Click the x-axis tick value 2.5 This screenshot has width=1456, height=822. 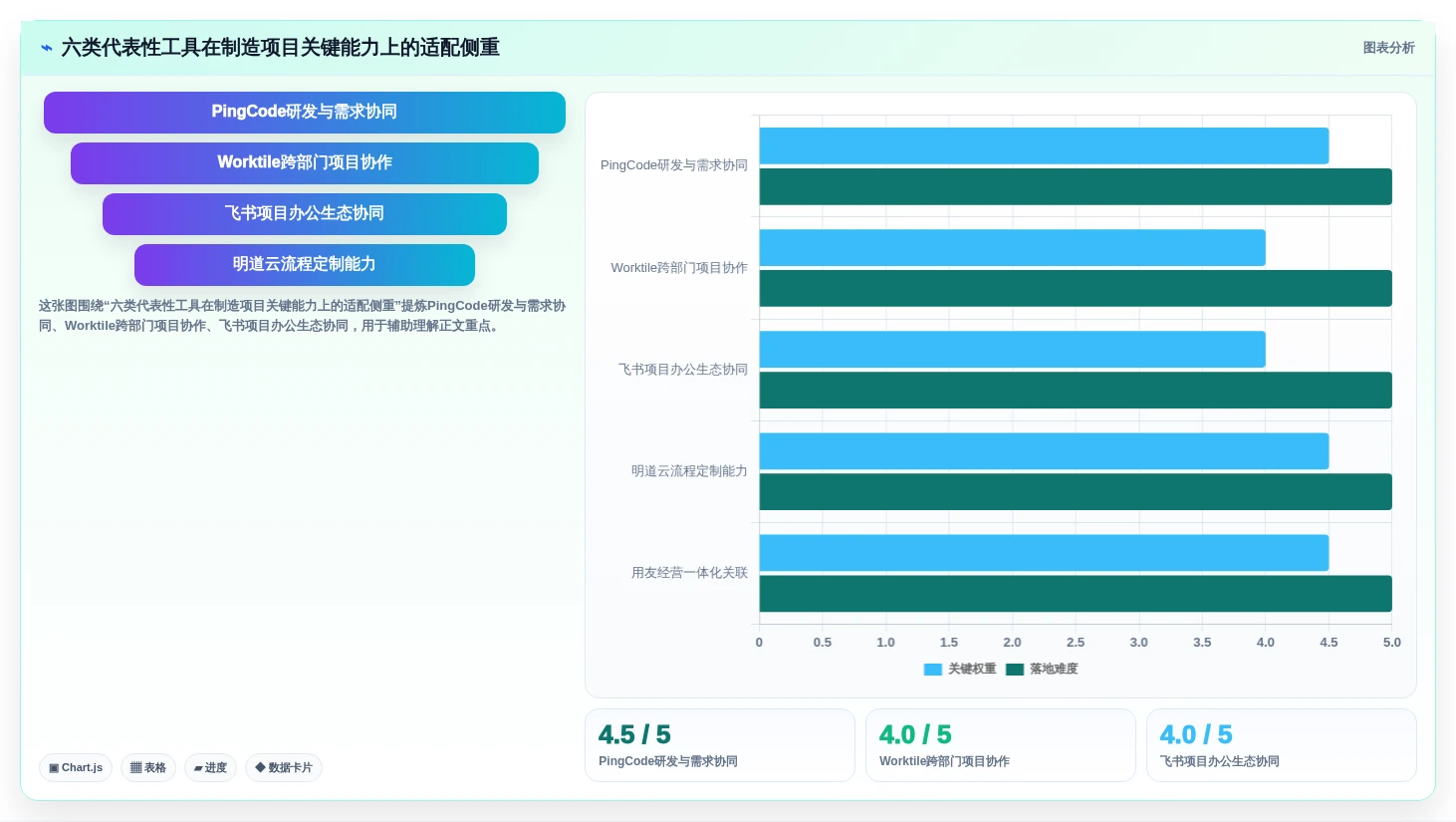(1076, 643)
